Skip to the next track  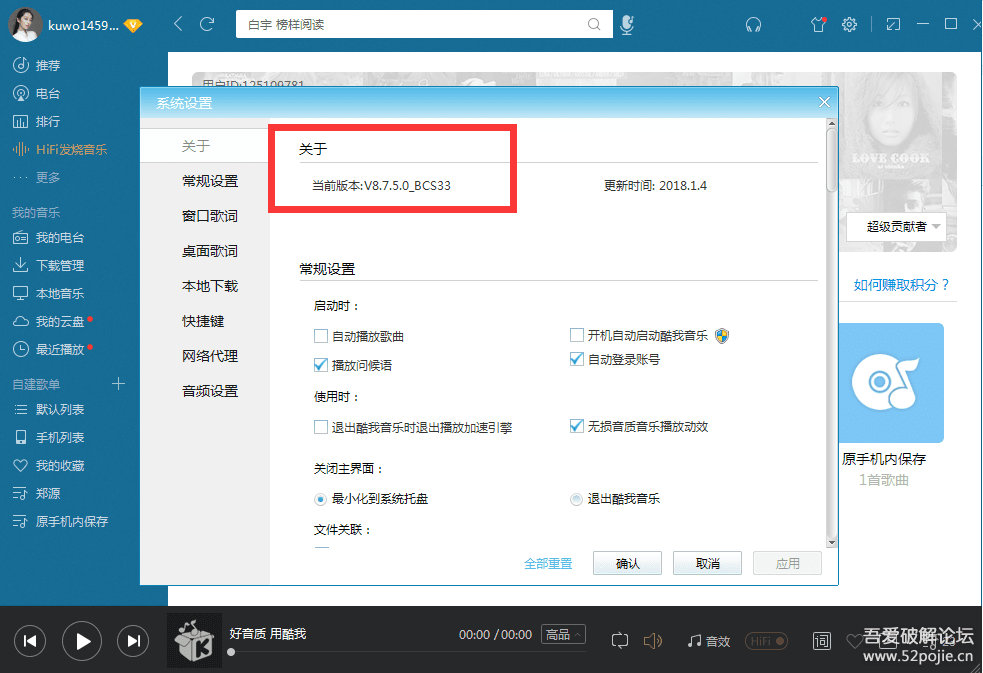pos(134,641)
